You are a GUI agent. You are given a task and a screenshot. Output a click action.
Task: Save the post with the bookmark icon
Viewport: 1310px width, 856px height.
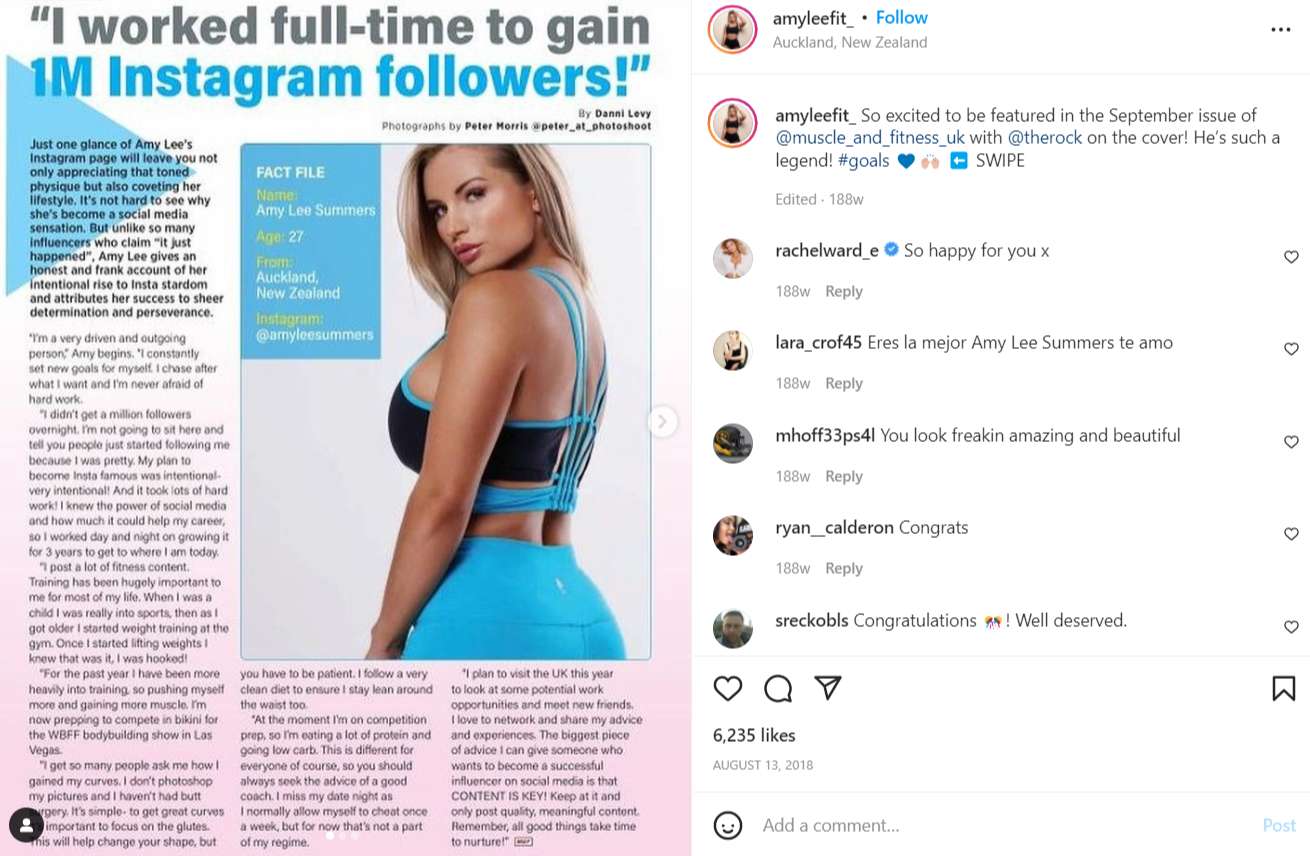(1284, 688)
